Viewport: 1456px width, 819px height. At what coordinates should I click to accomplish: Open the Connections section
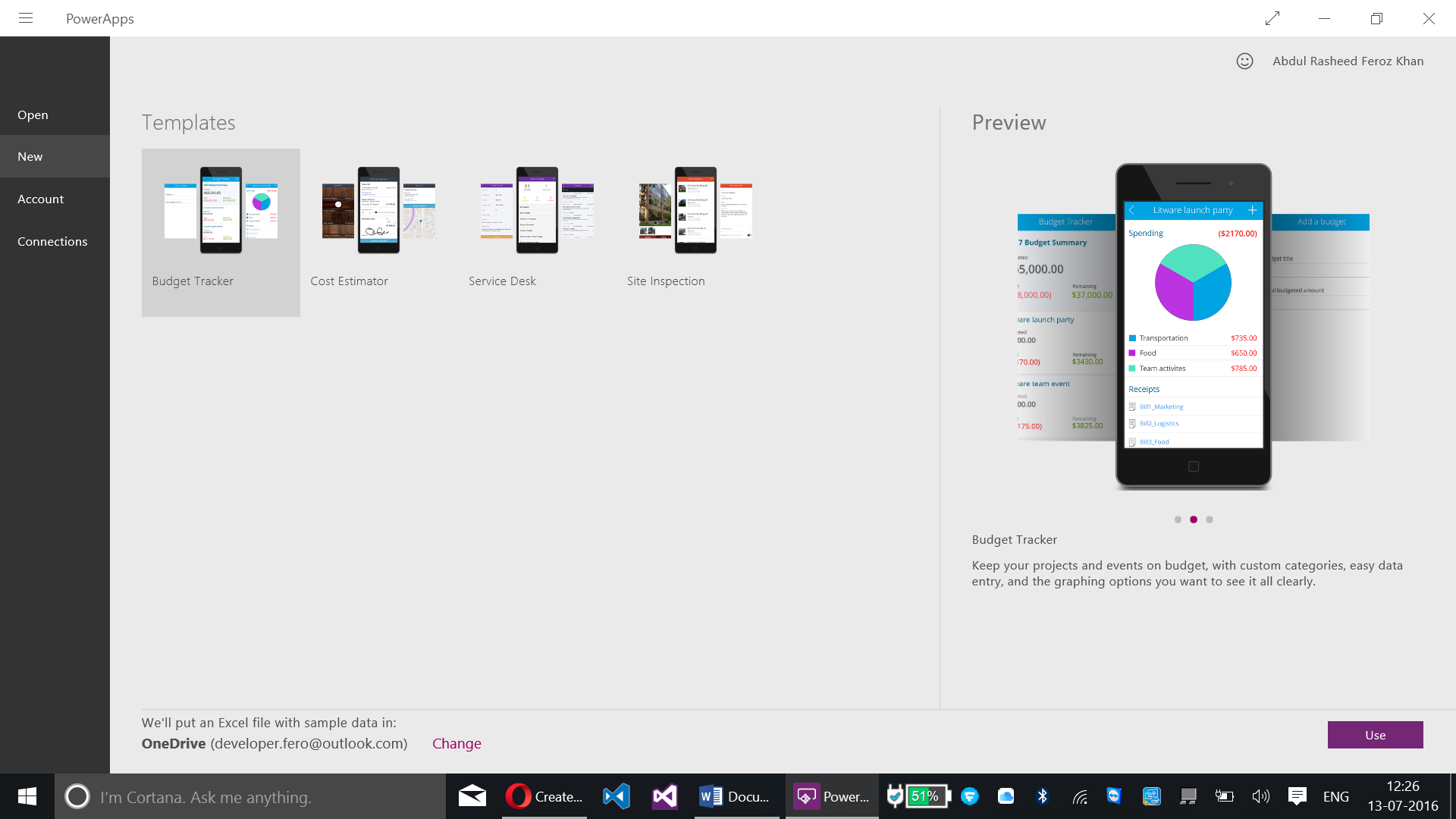(55, 241)
